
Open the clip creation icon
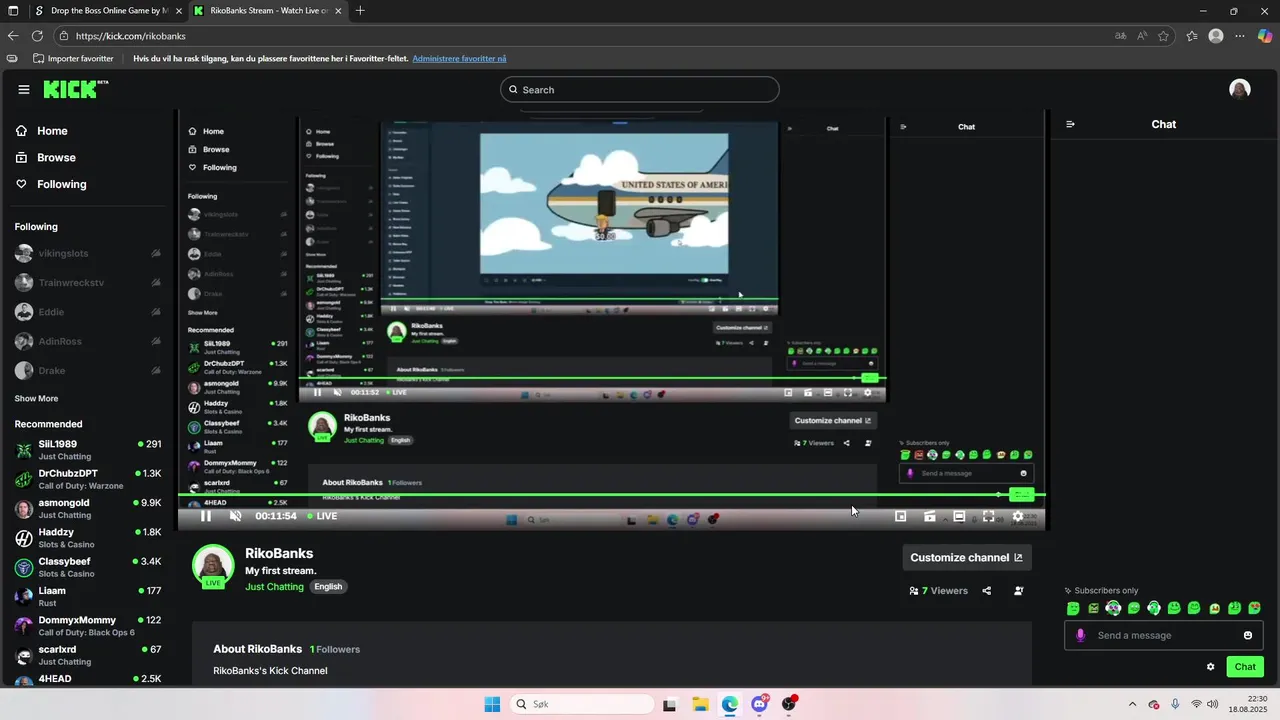(x=929, y=516)
